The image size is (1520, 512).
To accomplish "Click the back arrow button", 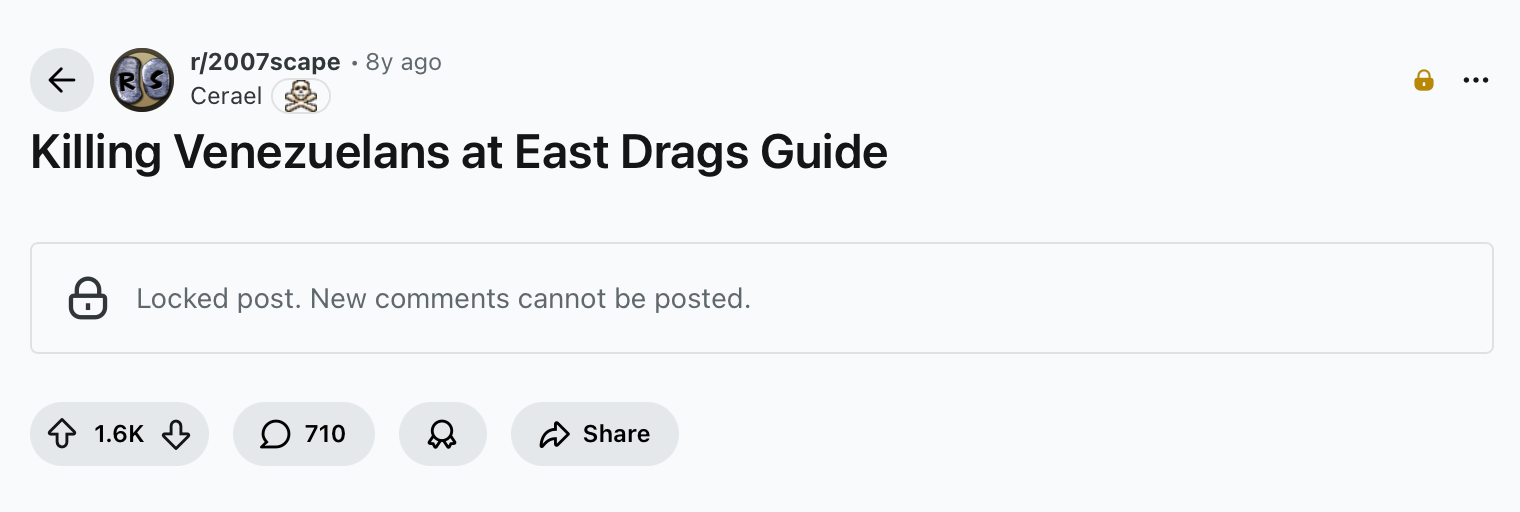I will pyautogui.click(x=62, y=80).
